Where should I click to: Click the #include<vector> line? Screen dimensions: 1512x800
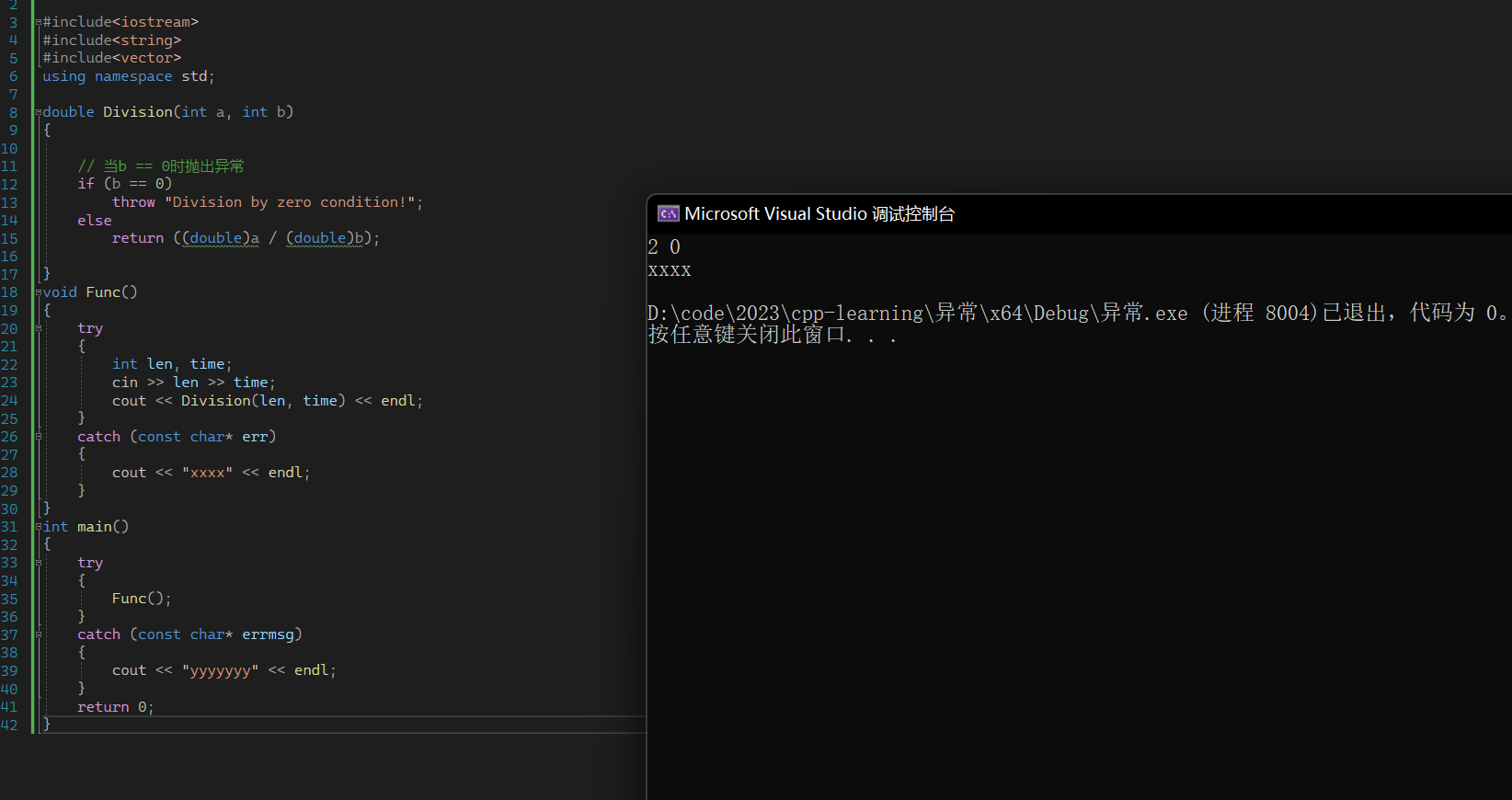tap(112, 57)
